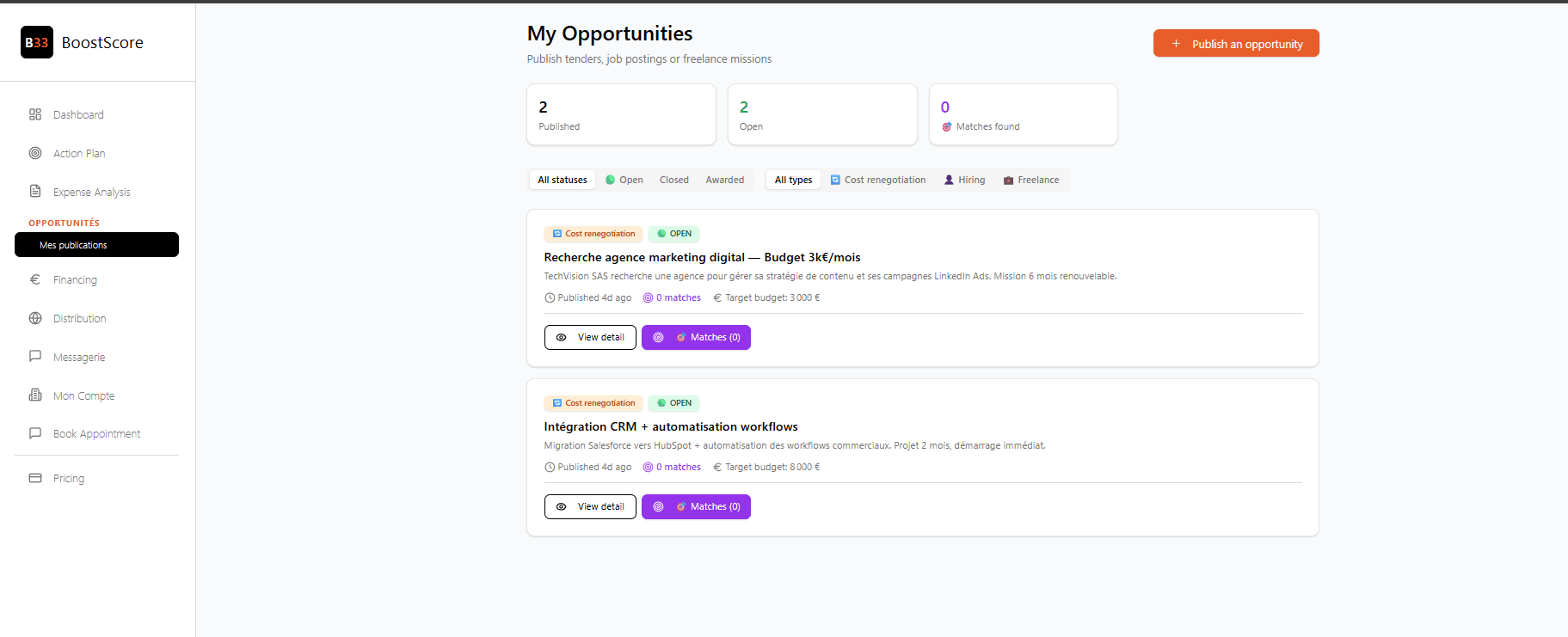This screenshot has width=1568, height=637.
Task: Click the plus icon on Publish button
Action: 1176,44
